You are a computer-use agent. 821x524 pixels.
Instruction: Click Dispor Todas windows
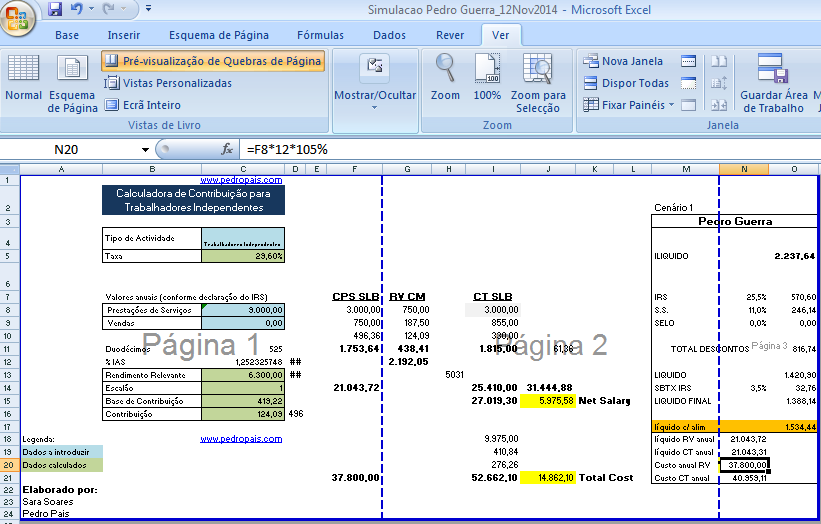626,83
